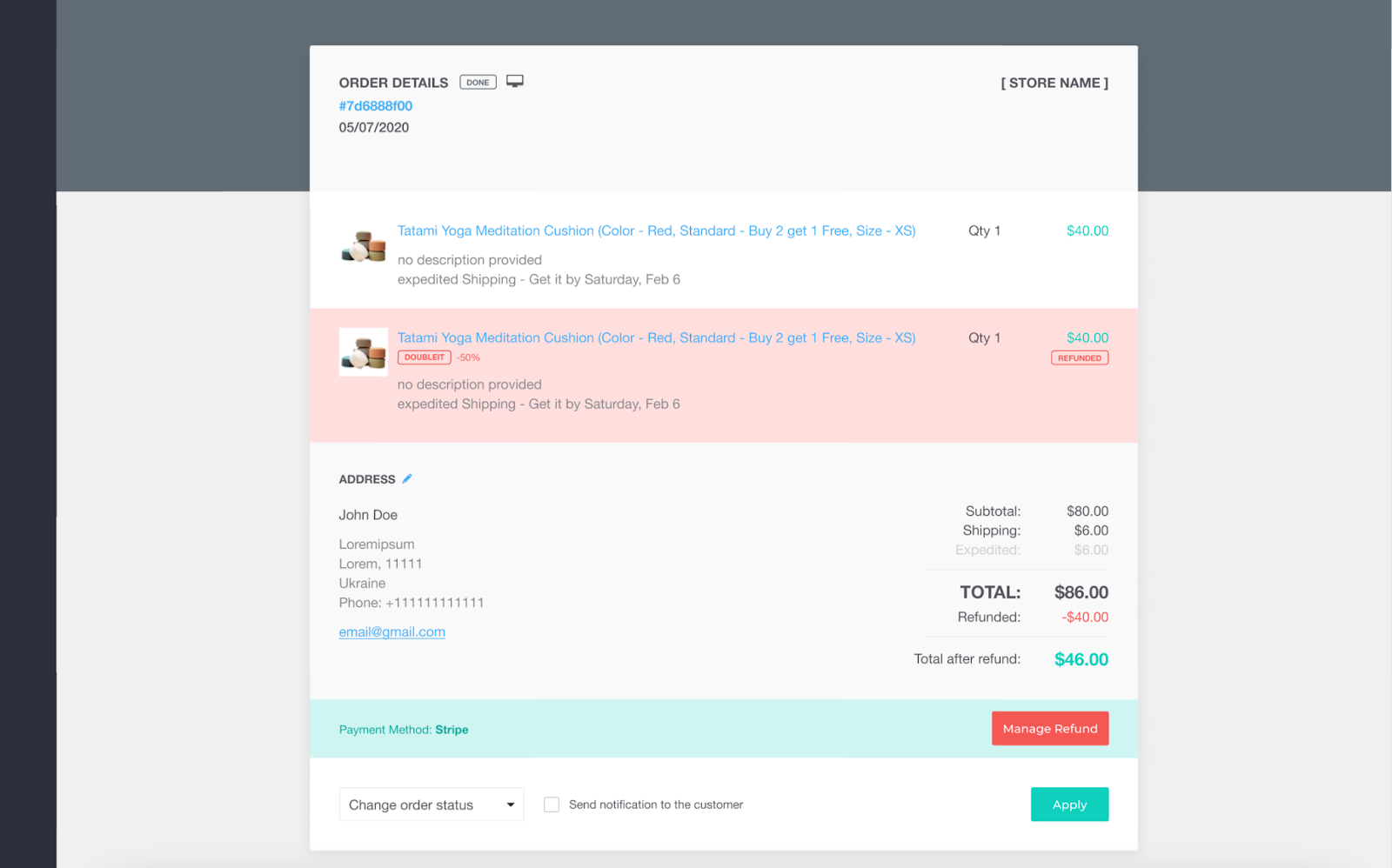
Task: Open the email@gmail.com link
Action: (x=392, y=632)
